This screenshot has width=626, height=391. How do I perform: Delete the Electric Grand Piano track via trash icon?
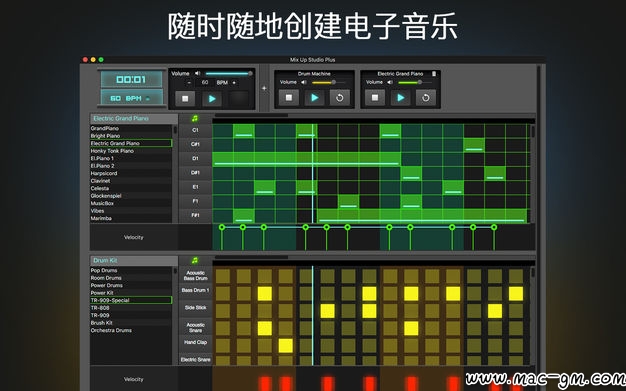click(434, 73)
